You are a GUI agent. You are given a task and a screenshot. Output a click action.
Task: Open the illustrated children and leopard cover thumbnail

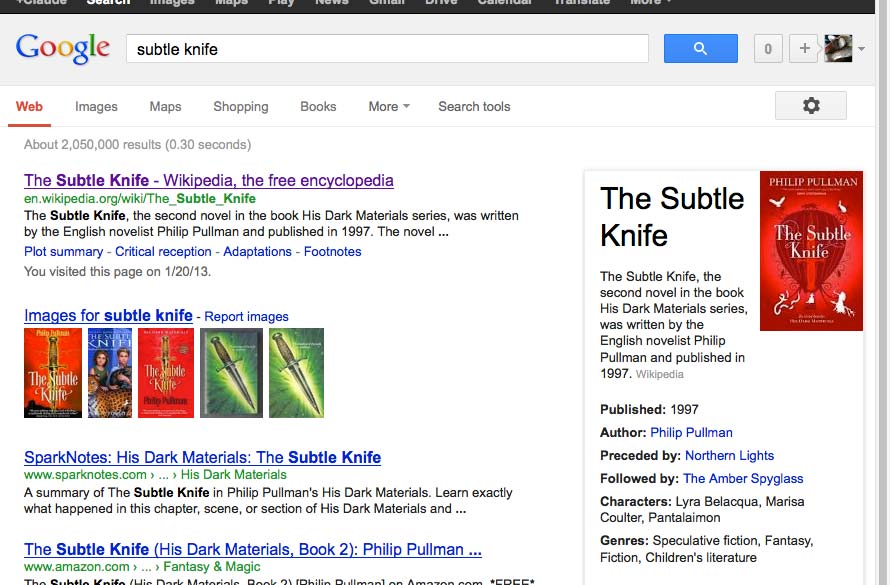[x=110, y=373]
